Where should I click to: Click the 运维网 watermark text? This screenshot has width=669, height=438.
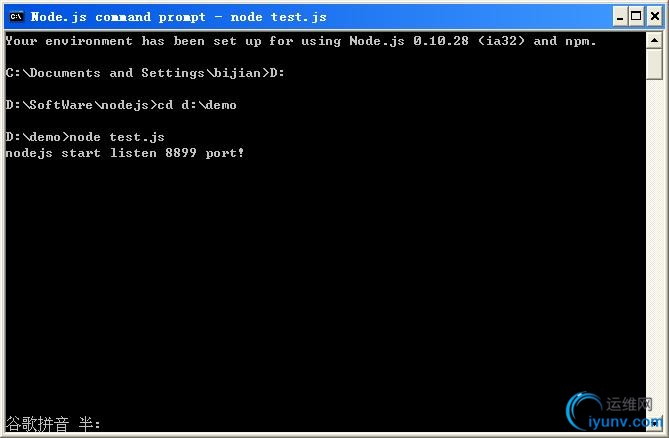pos(629,403)
